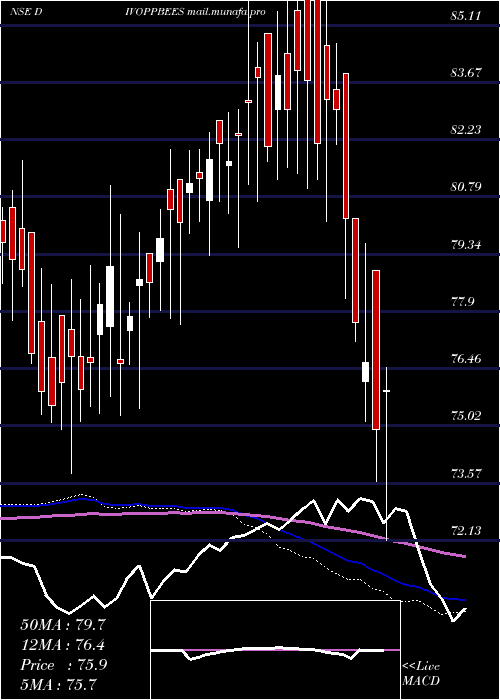
Task: Click the IVOPPBEES mail.munafa.pro title
Action: 196,12
